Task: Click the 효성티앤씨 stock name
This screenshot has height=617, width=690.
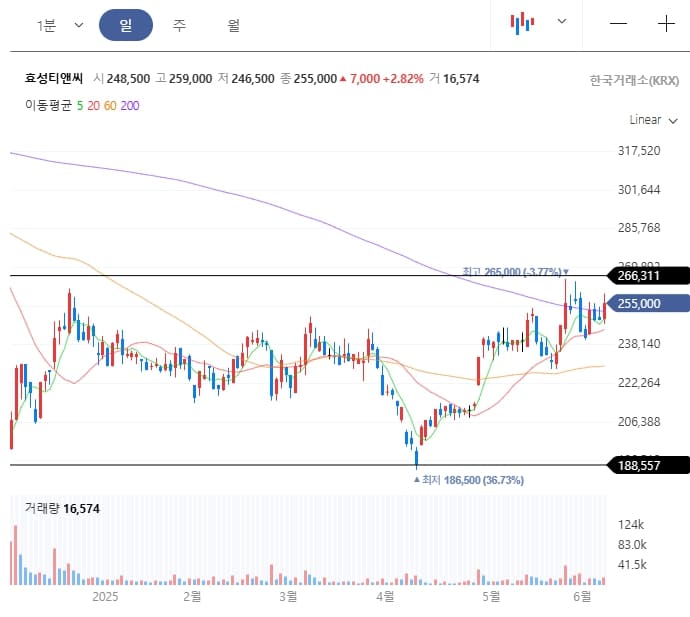Action: [54, 78]
